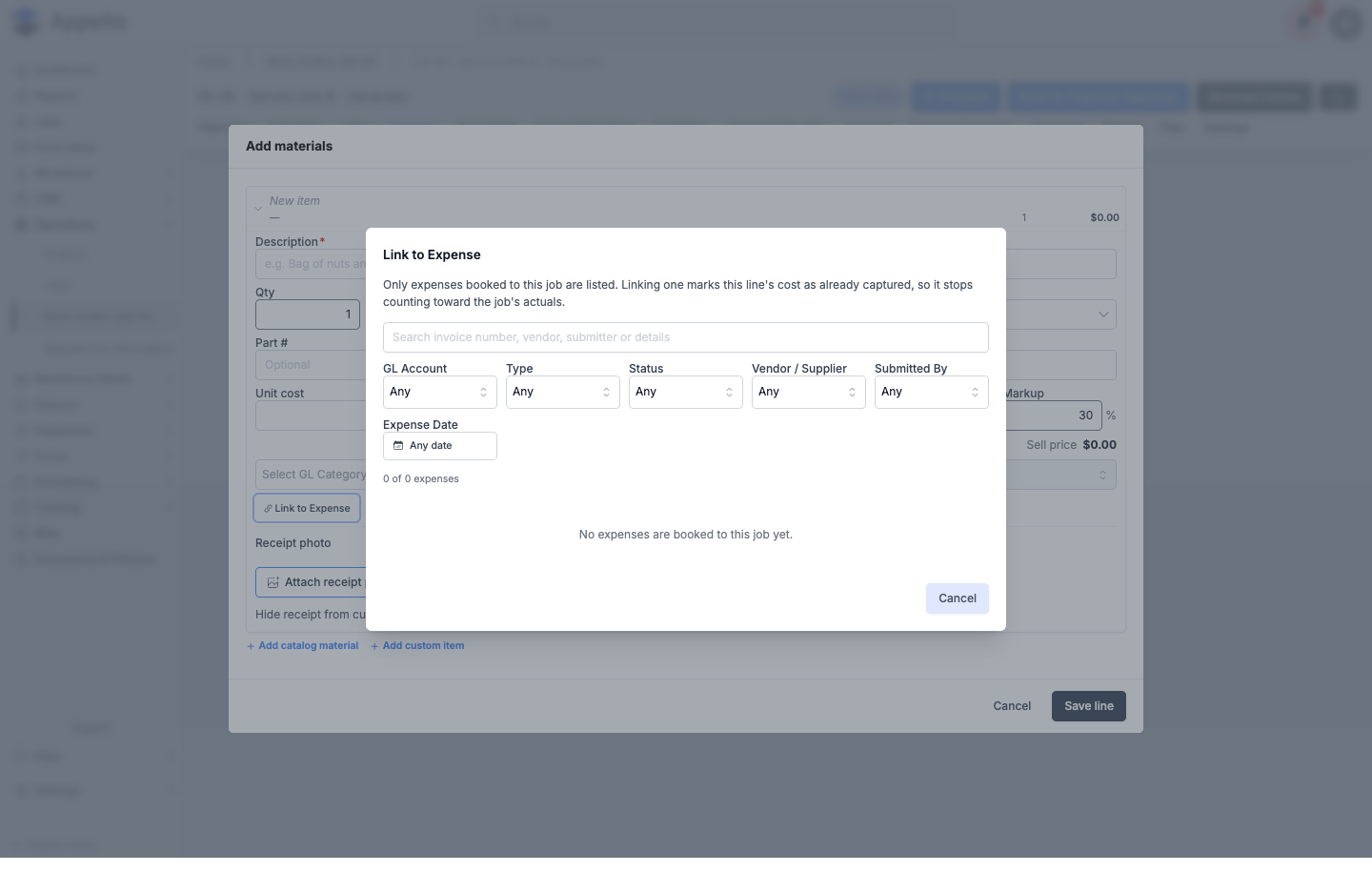Screen dimensions: 1372x892
Task: Click the Description field in Add materials
Action: tap(311, 264)
